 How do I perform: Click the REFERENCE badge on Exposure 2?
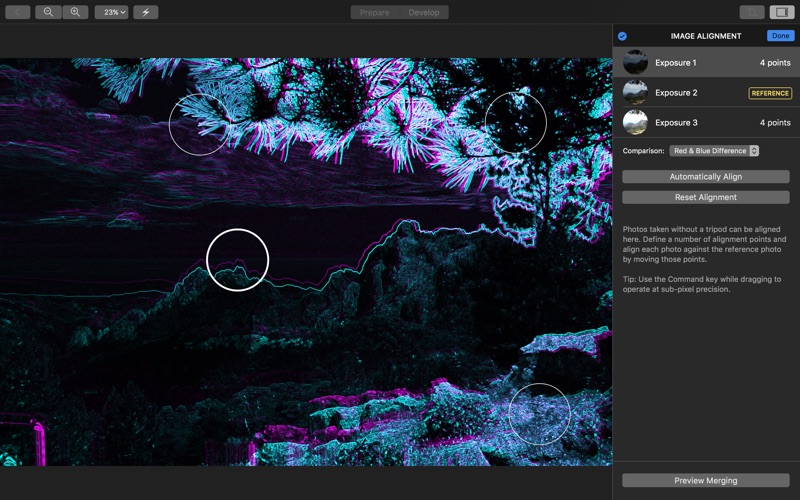769,93
